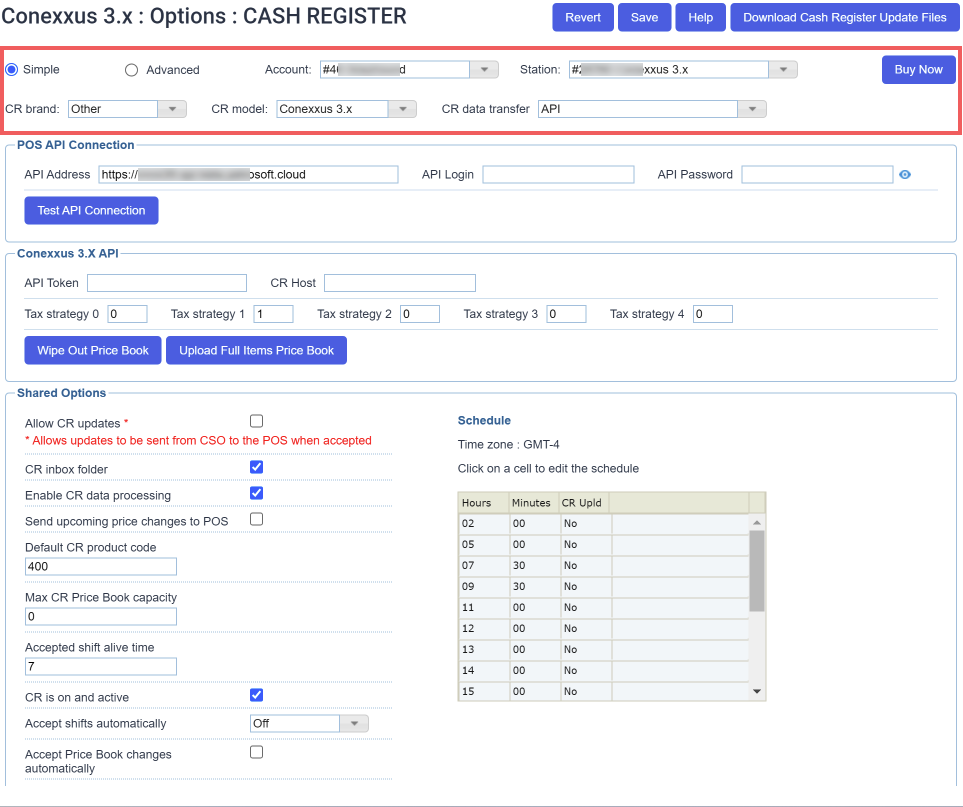
Task: Open Accept shifts automatically dropdown
Action: (x=354, y=723)
